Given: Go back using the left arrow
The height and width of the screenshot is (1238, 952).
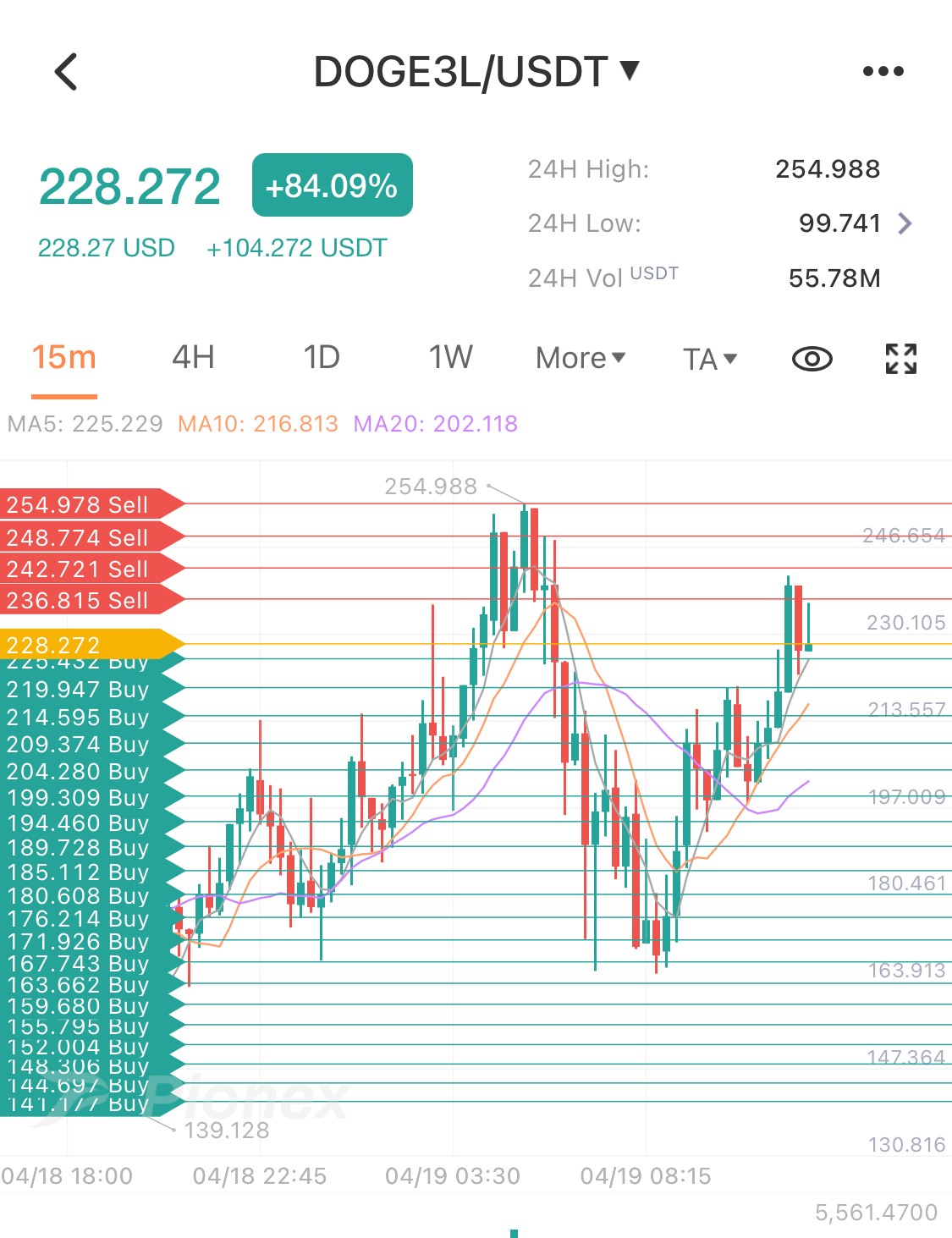Looking at the screenshot, I should coord(66,71).
